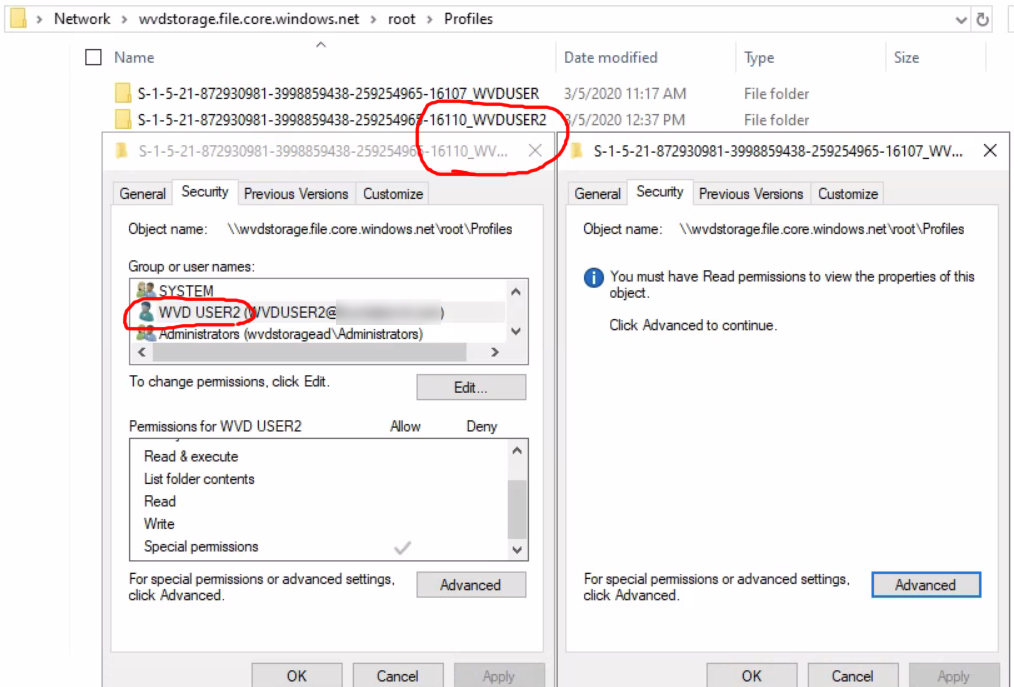Screen dimensions: 1014x687
Task: Select WVD USER2 in user names list
Action: [x=317, y=312]
